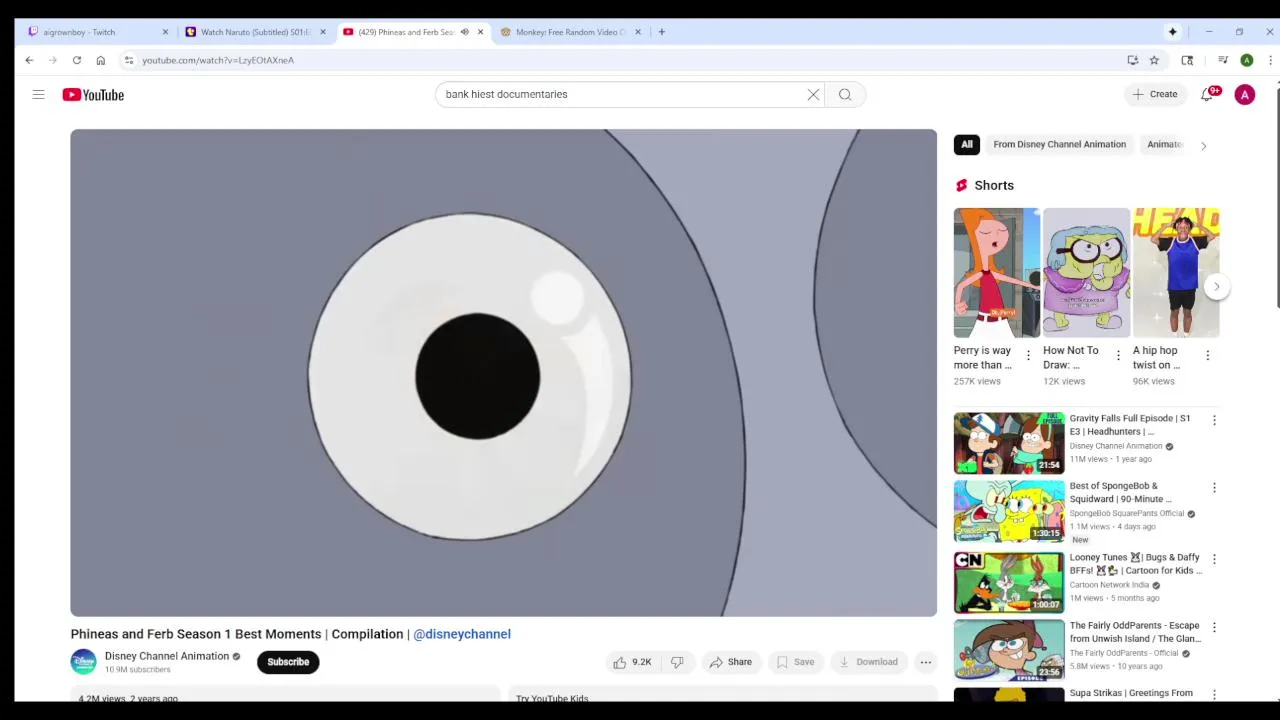Click the address bar URL
The image size is (1280, 720).
coord(218,60)
